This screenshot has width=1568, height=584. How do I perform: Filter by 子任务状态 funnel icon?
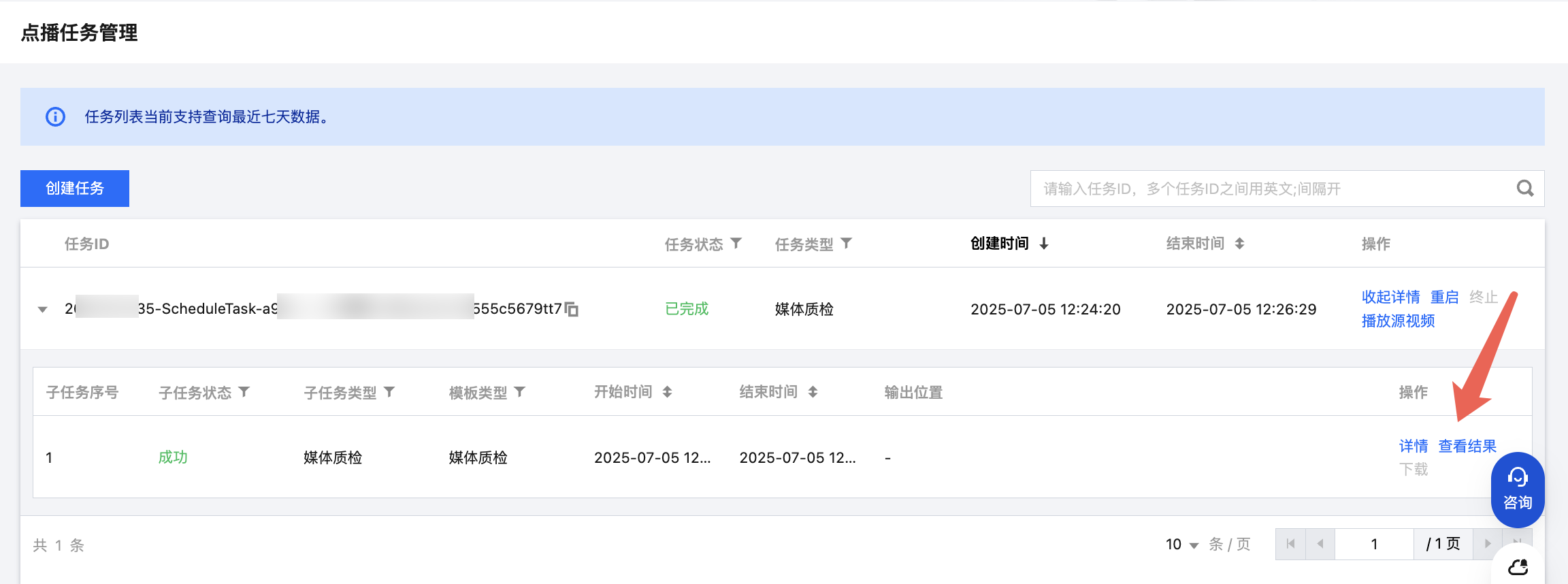244,392
